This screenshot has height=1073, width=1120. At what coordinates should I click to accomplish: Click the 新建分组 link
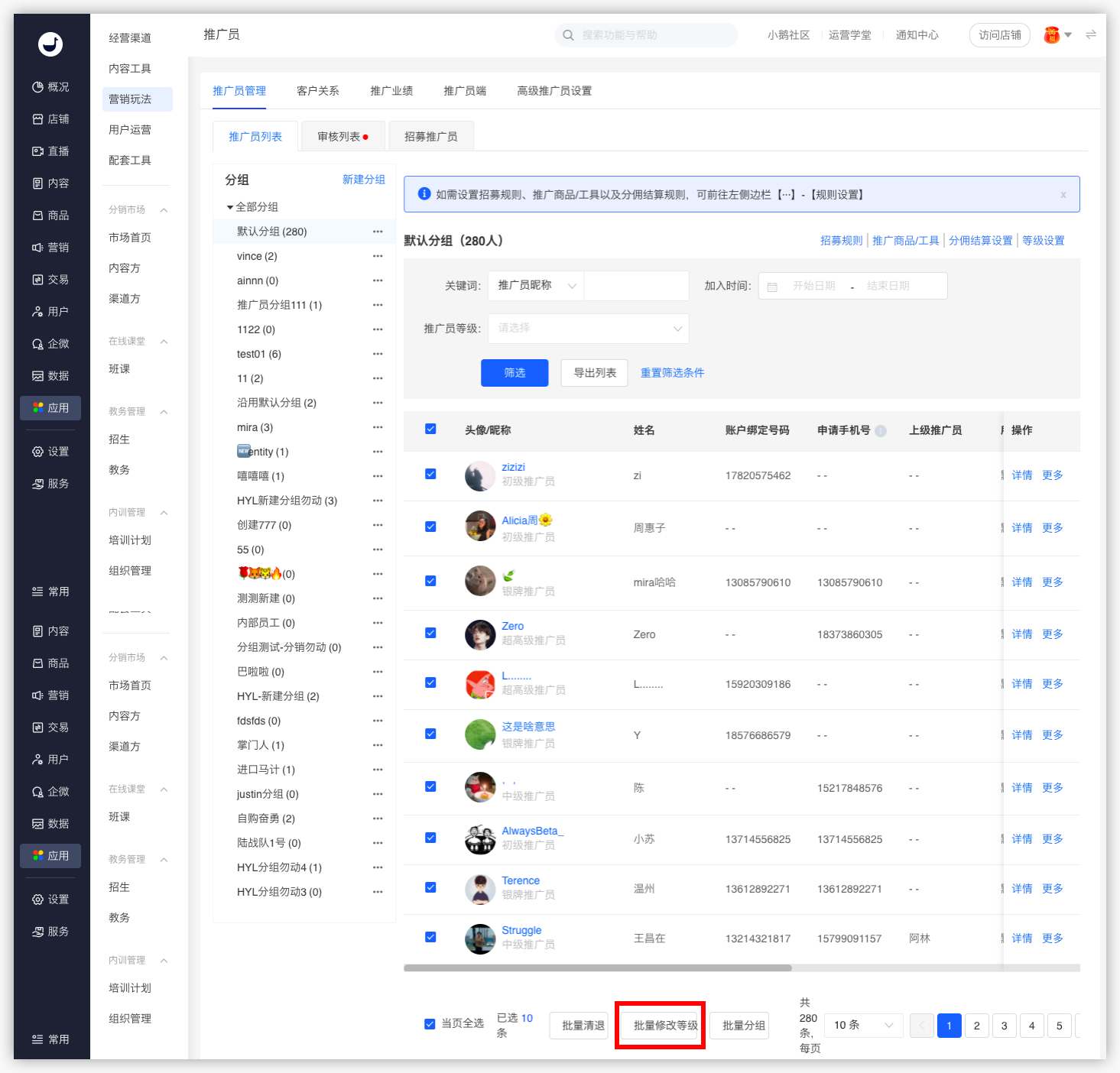click(x=364, y=180)
